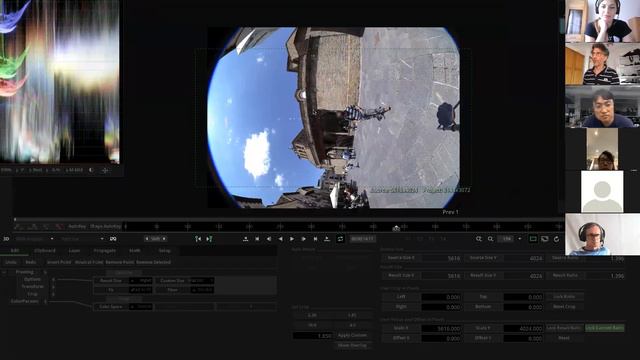Click the Insert Point button
Viewport: 640px width, 360px height.
(59, 262)
